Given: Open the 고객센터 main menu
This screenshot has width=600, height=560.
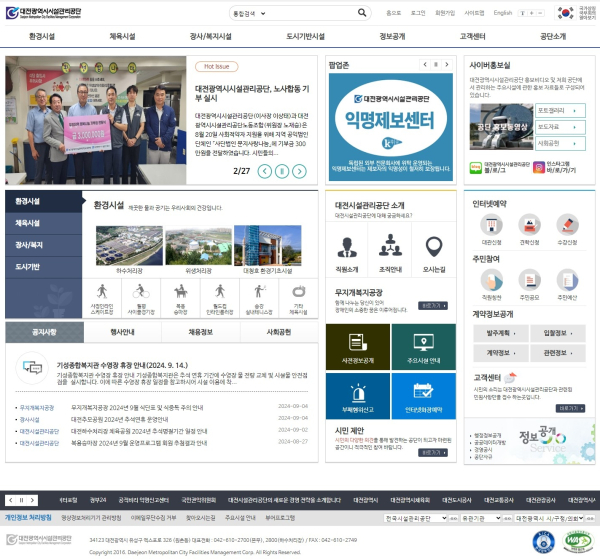Looking at the screenshot, I should [473, 36].
